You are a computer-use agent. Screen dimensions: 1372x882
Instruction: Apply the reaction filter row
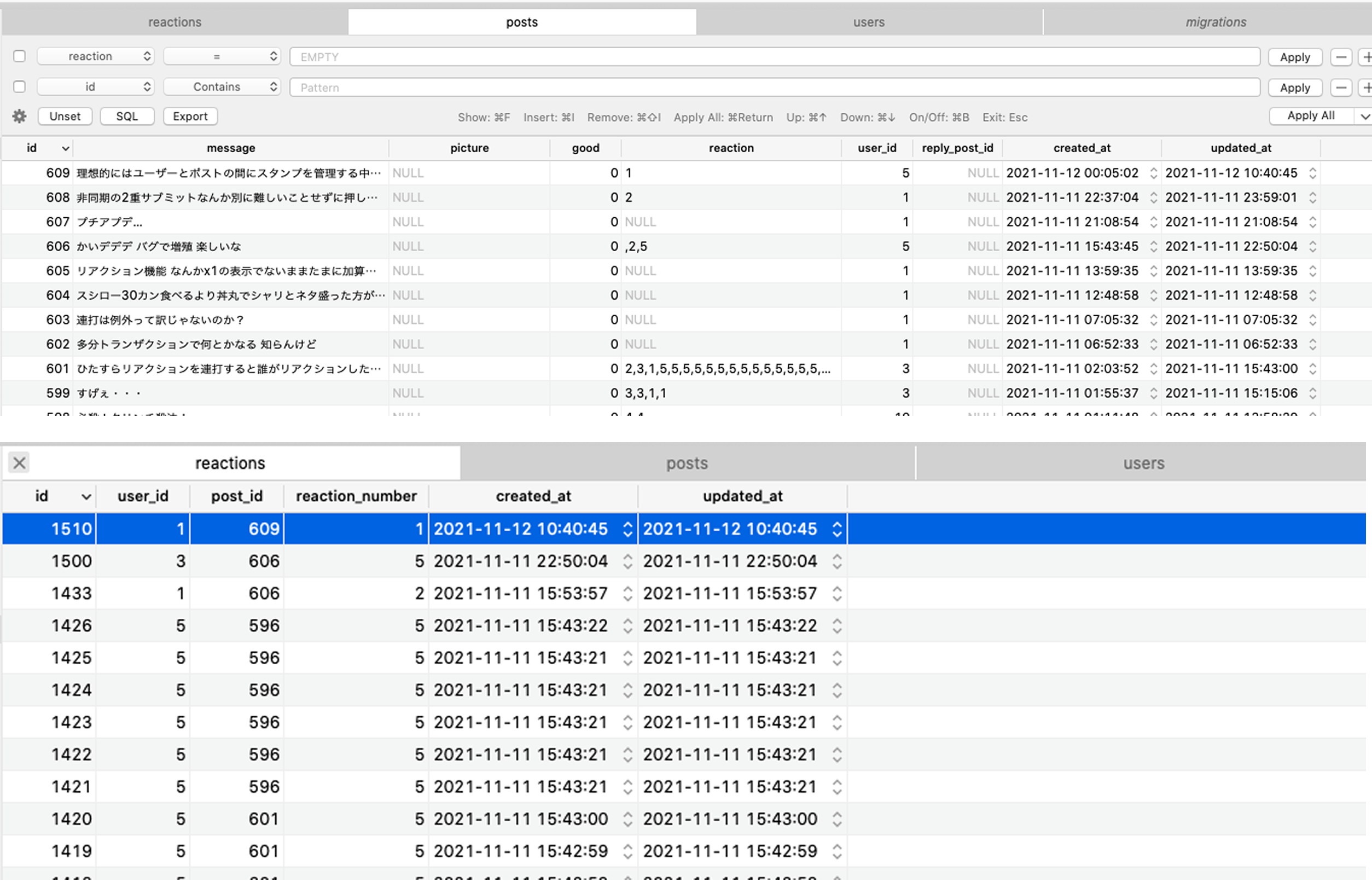[x=1295, y=57]
